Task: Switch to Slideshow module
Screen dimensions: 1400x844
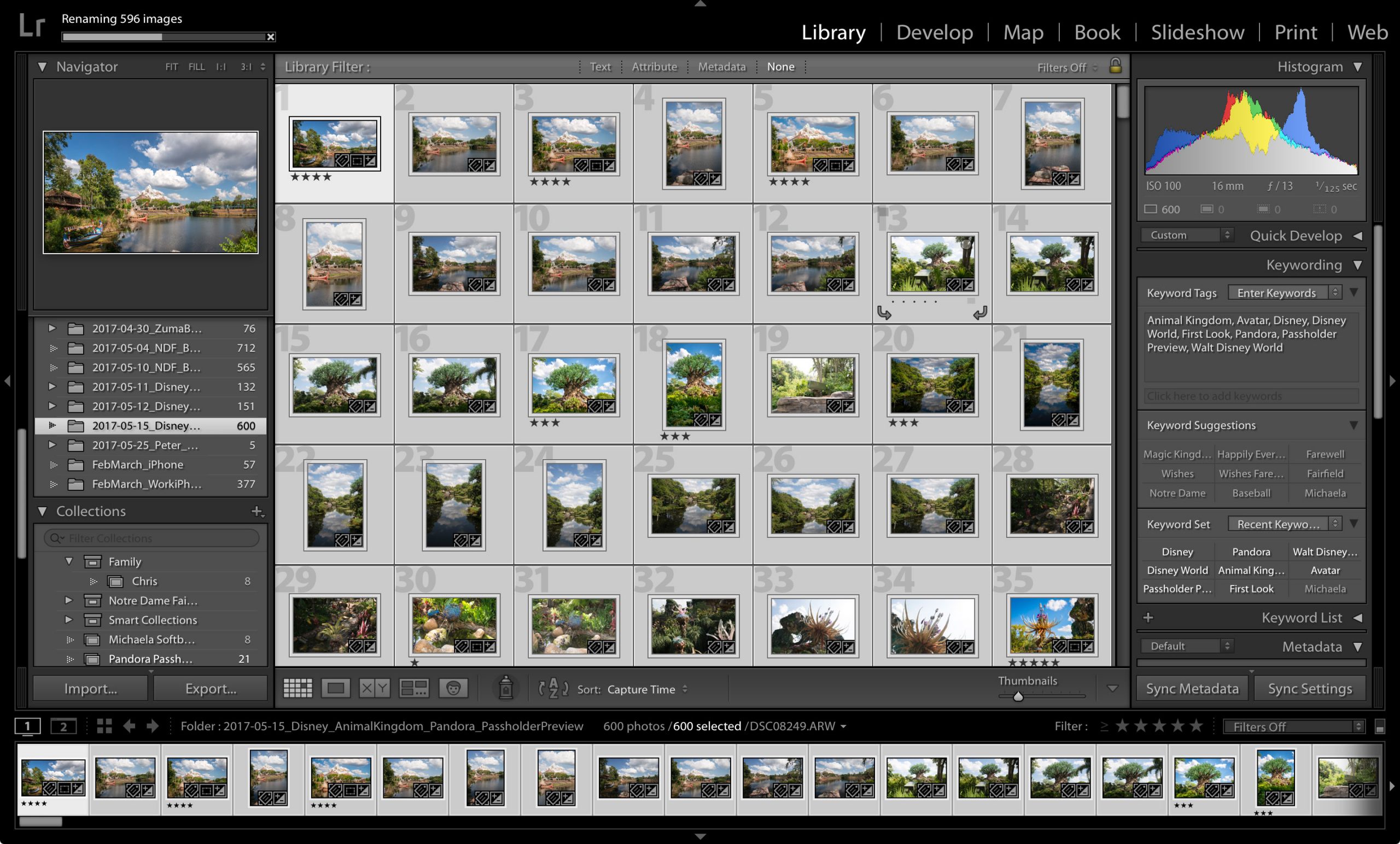Action: [1198, 32]
